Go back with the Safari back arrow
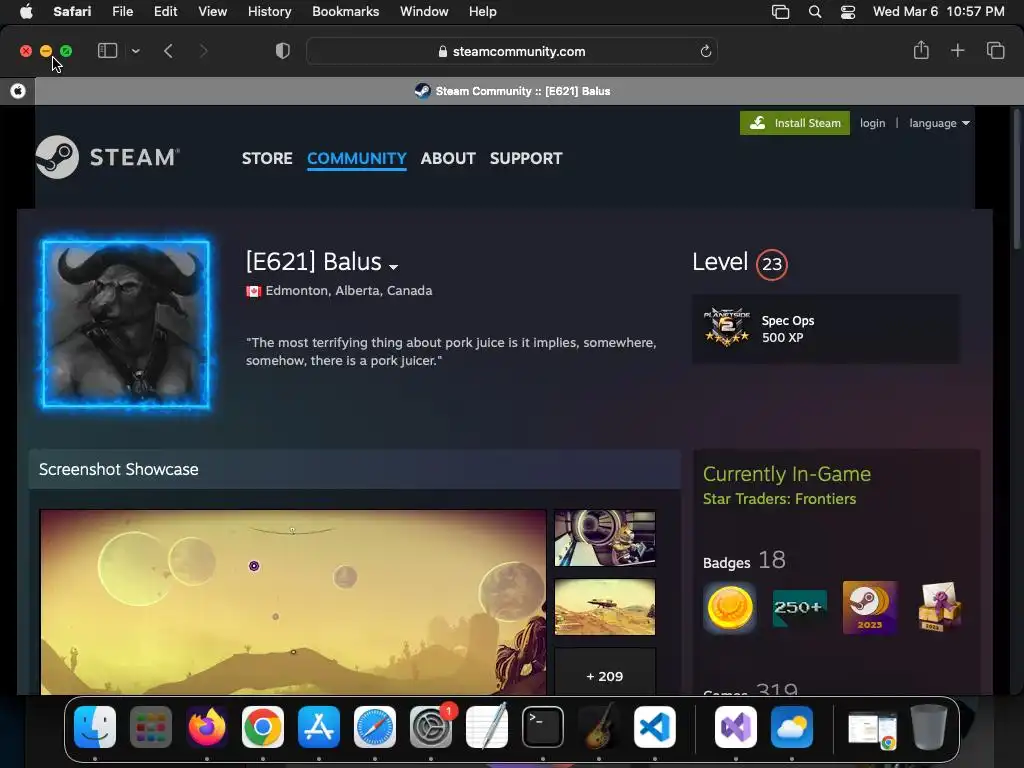 (168, 51)
